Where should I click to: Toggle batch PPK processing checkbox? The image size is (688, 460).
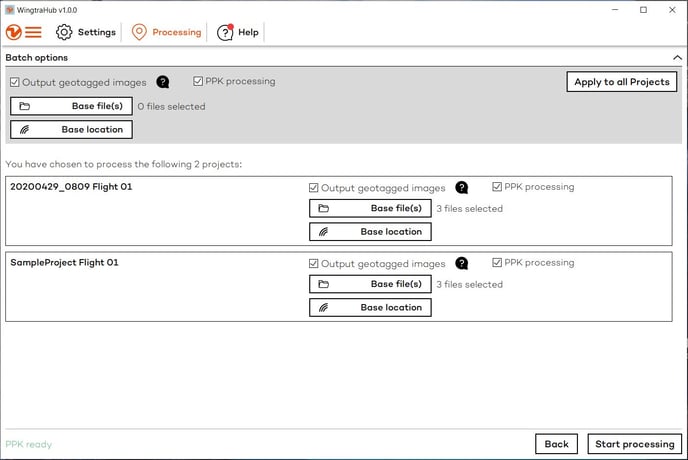pos(198,81)
